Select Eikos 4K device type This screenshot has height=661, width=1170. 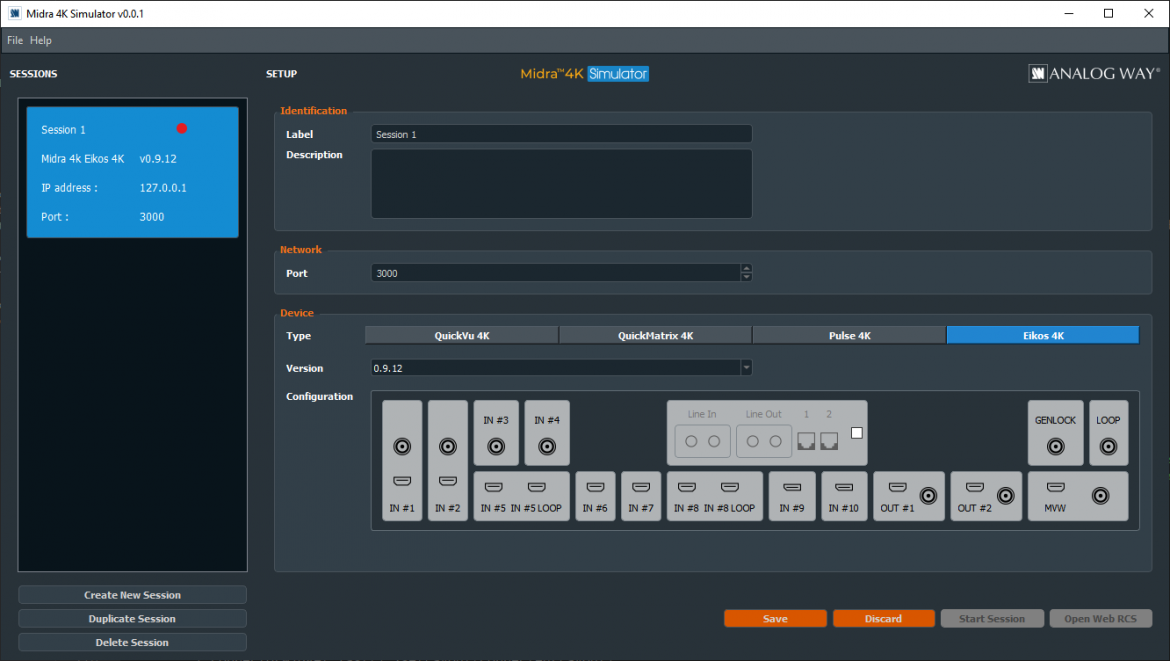coord(1043,336)
